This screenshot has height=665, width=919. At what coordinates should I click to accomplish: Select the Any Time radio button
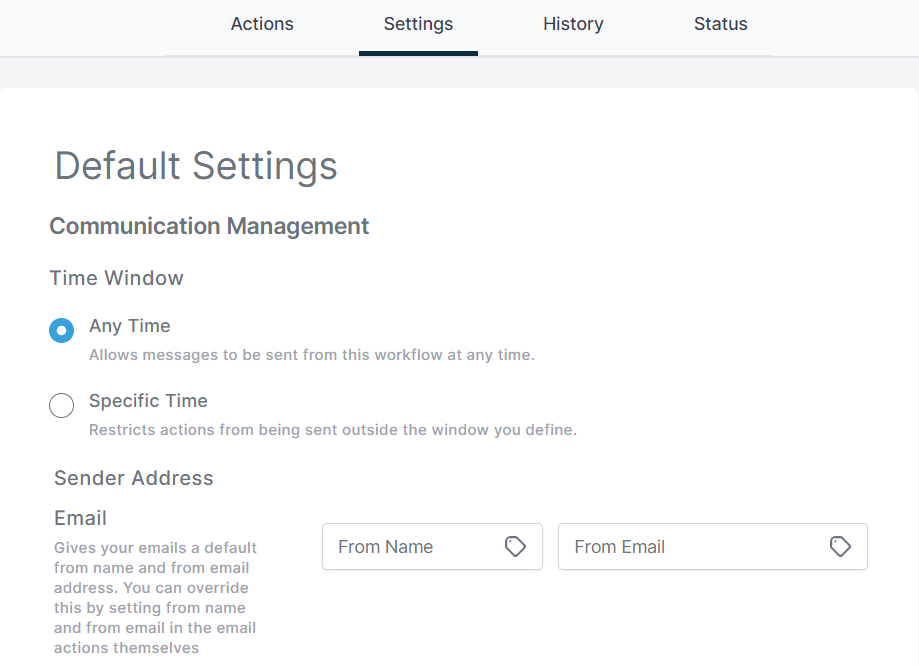click(62, 330)
